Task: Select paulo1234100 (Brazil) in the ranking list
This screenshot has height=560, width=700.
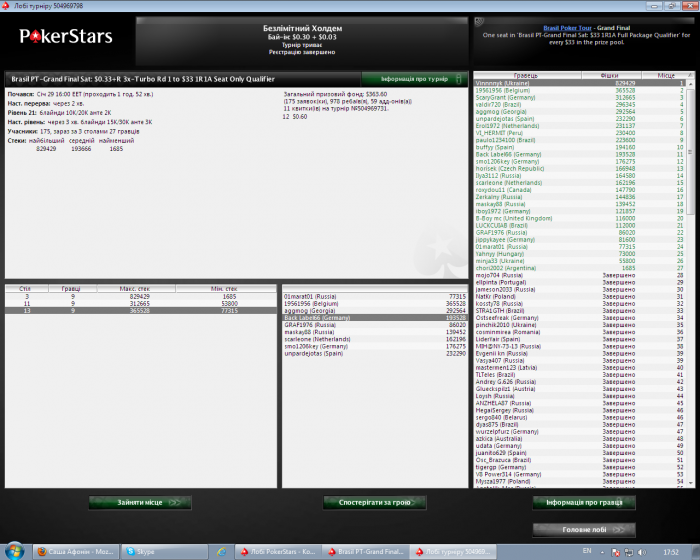Action: [580, 140]
